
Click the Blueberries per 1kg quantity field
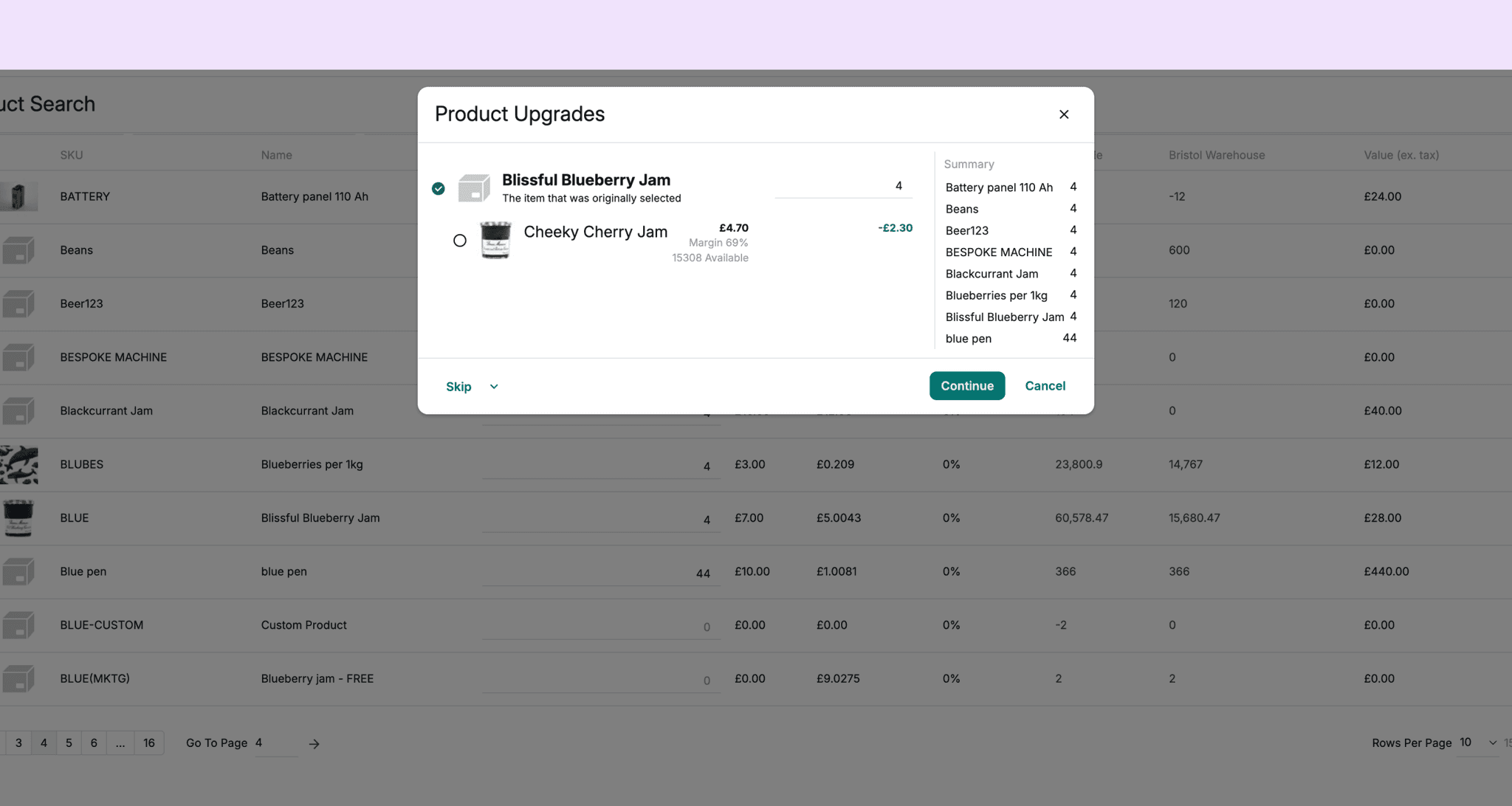coord(601,465)
